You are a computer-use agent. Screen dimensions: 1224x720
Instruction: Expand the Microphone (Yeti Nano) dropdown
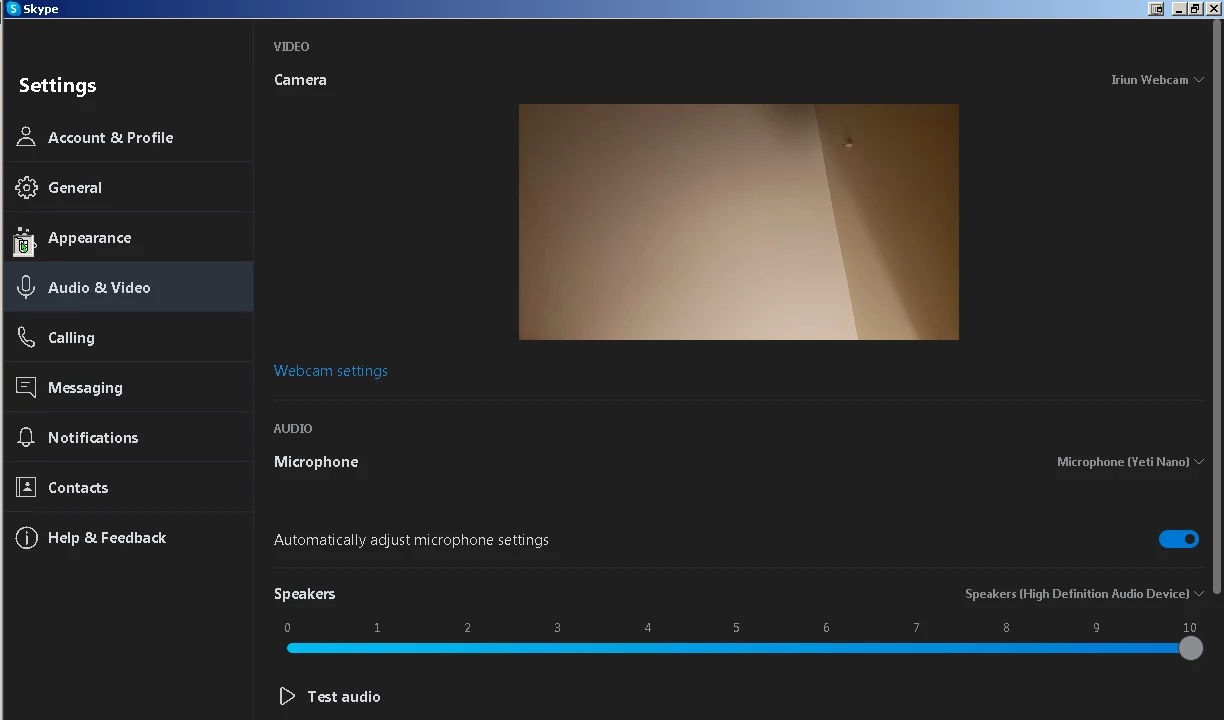pyautogui.click(x=1129, y=462)
